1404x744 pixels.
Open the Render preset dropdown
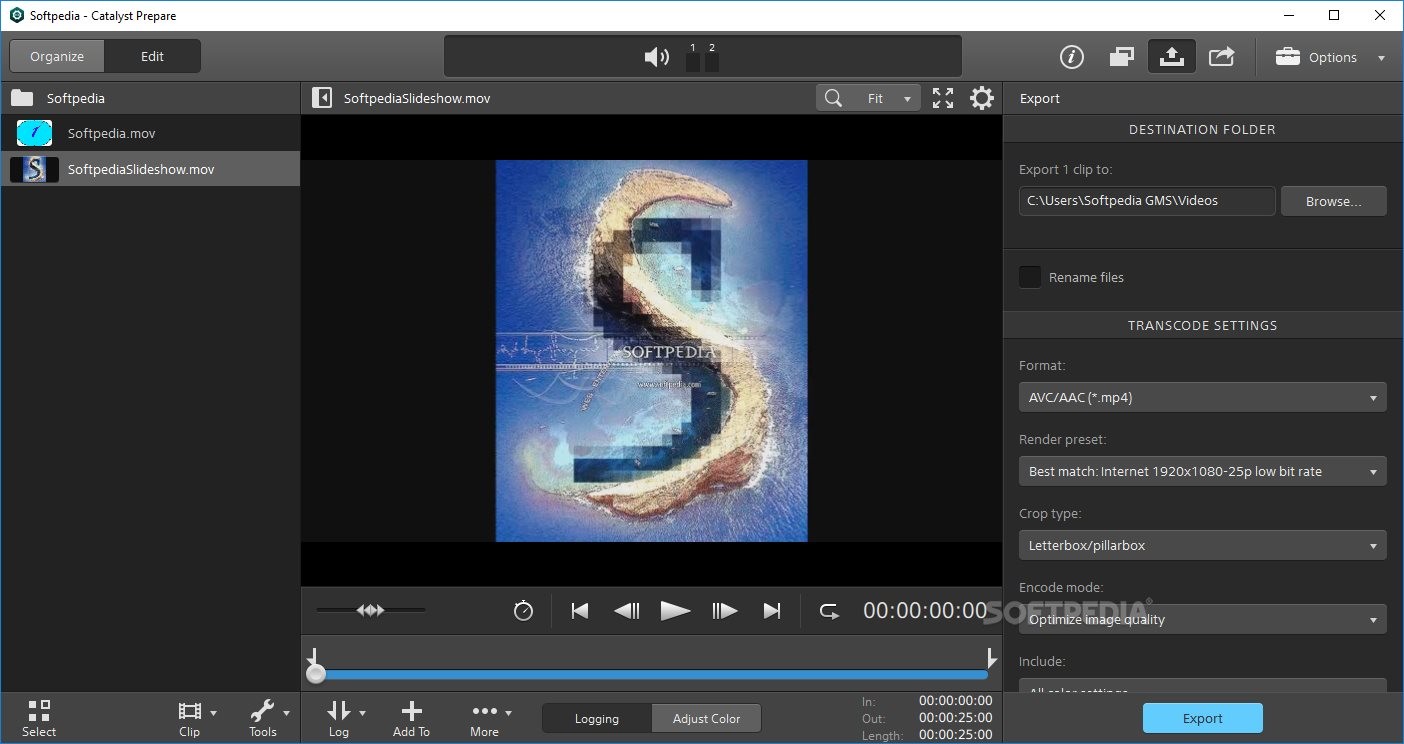coord(1202,471)
